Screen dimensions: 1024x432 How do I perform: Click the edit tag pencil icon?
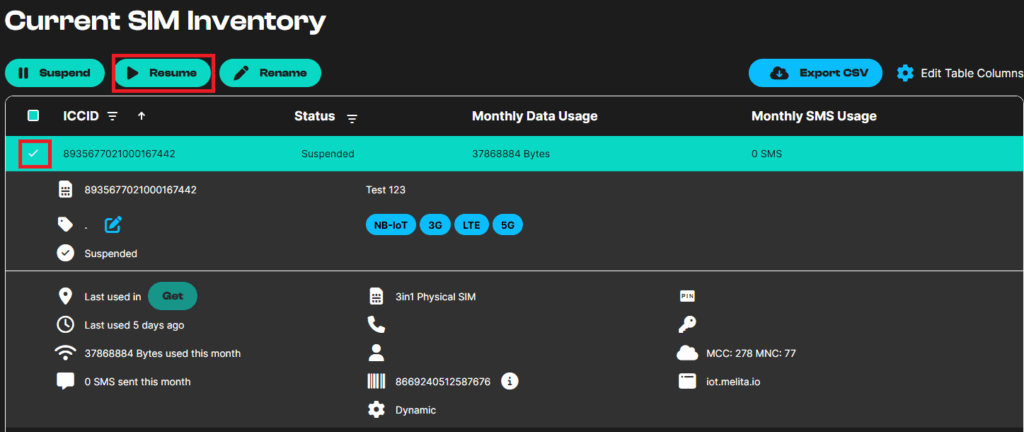pos(113,224)
